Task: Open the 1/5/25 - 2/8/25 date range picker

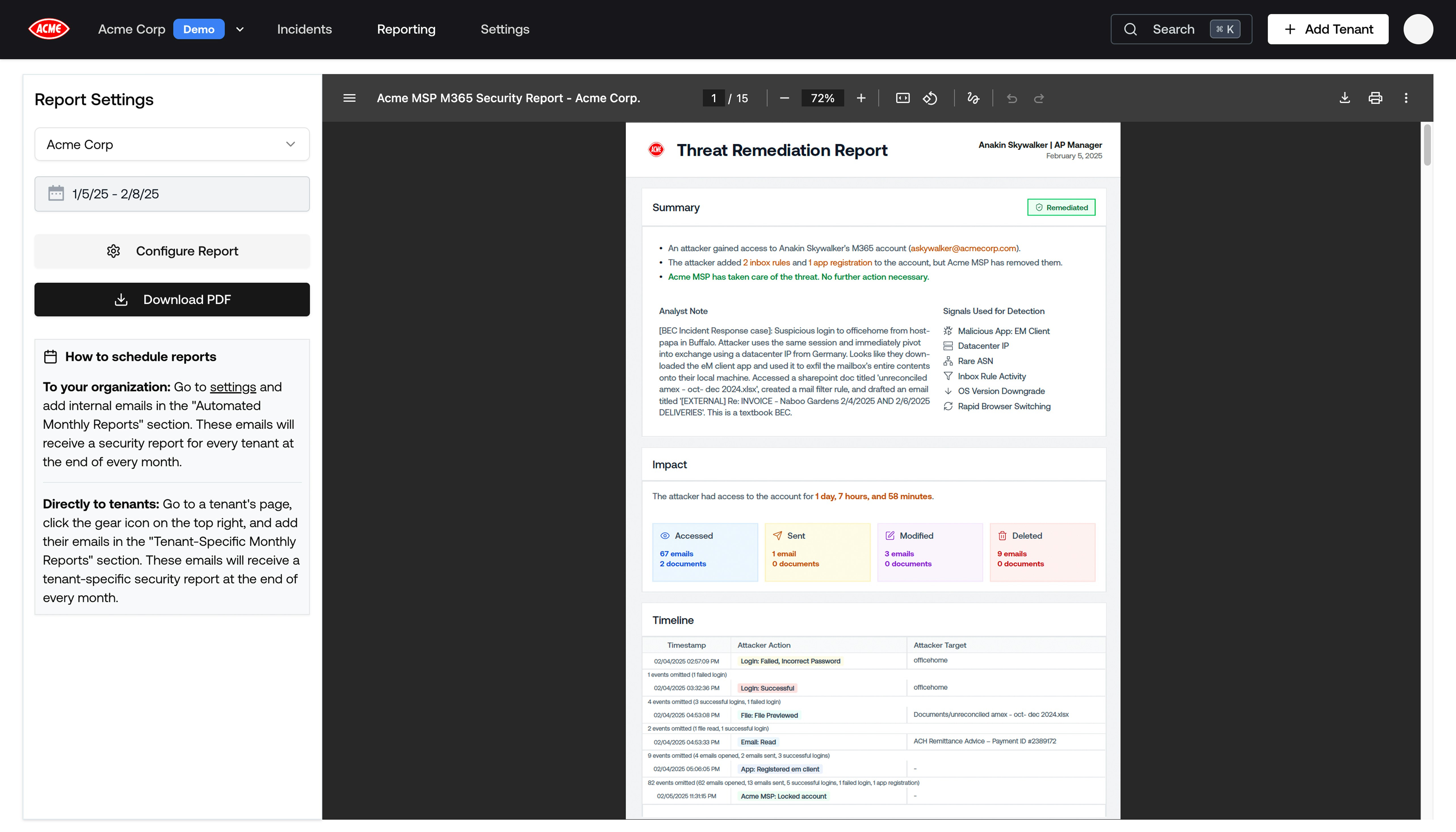Action: (x=172, y=194)
